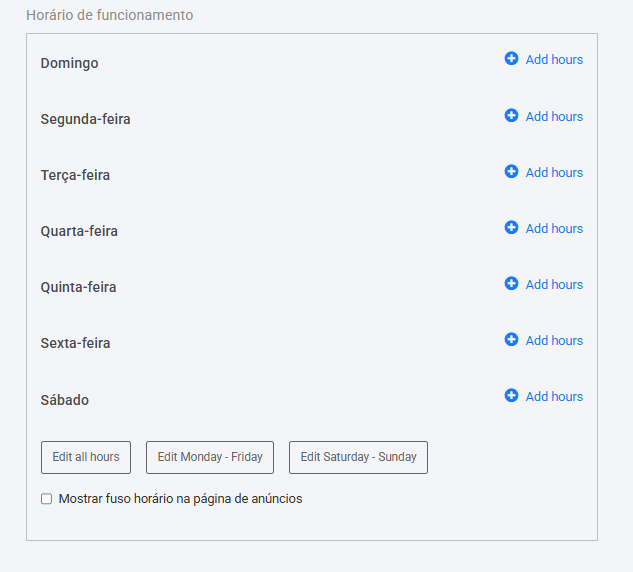Click Add hours text for Terça-feira
The height and width of the screenshot is (572, 633).
(x=554, y=173)
